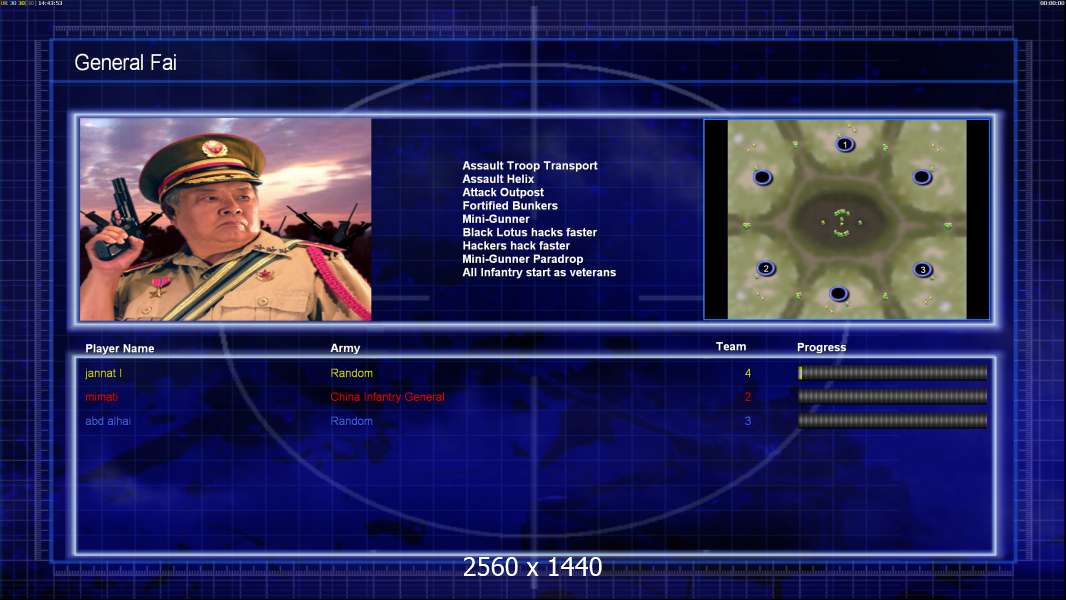
Task: Click "China Infantry General" army entry
Action: (x=388, y=397)
